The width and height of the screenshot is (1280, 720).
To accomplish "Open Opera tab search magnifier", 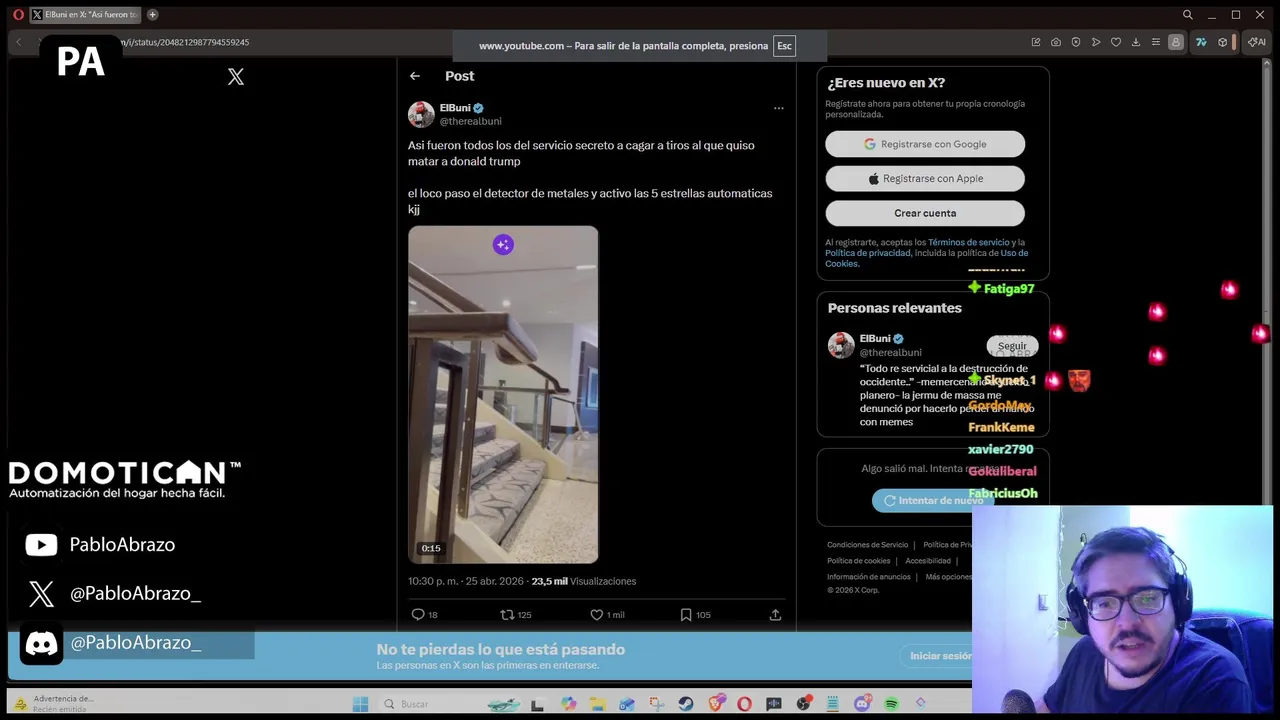I will (1187, 15).
